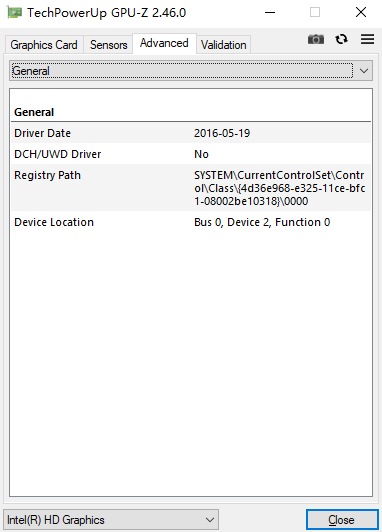Click the refresh arrows icon
382x532 pixels.
(x=341, y=39)
